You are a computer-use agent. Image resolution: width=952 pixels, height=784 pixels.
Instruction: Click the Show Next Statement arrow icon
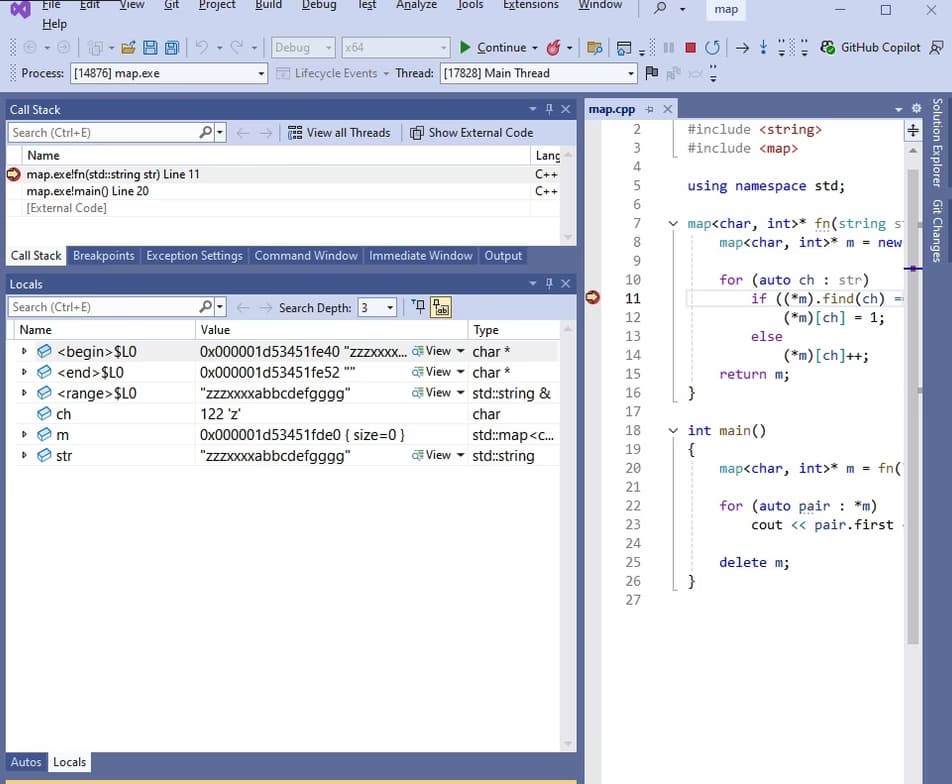[x=741, y=47]
